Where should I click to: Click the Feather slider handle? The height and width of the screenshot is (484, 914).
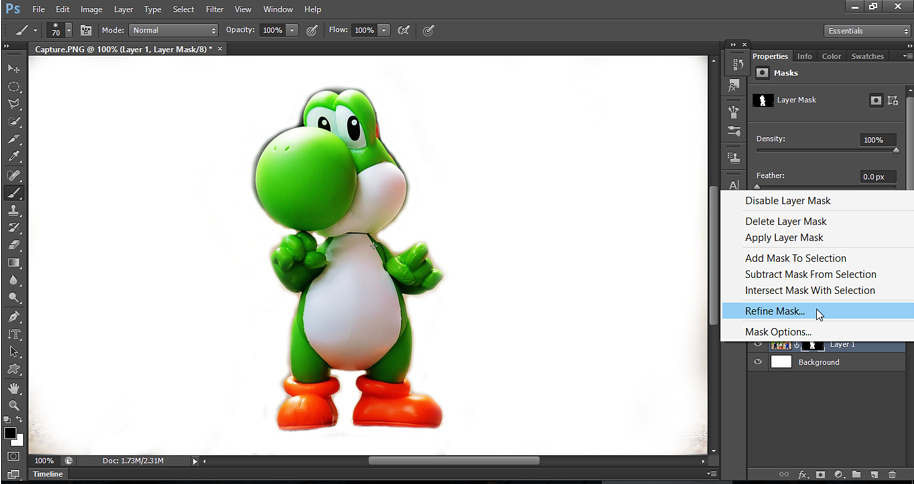[x=757, y=187]
